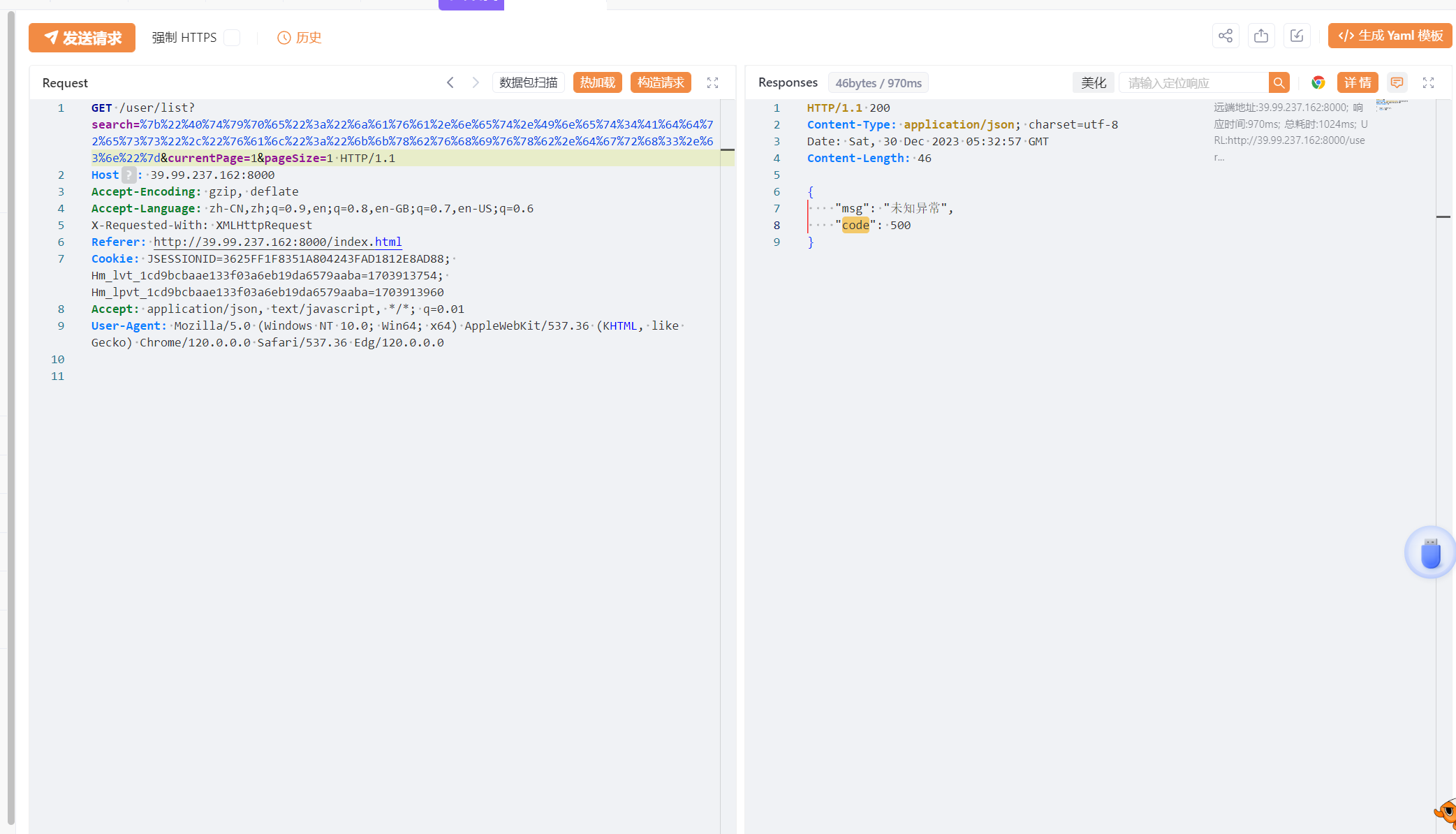Click the 热加载 hot reload button

tap(598, 82)
